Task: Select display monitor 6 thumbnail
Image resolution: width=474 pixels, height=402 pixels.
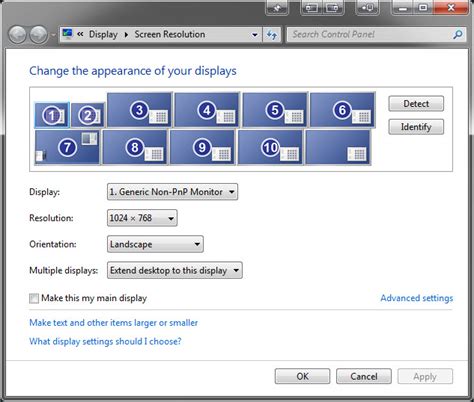Action: [x=342, y=110]
